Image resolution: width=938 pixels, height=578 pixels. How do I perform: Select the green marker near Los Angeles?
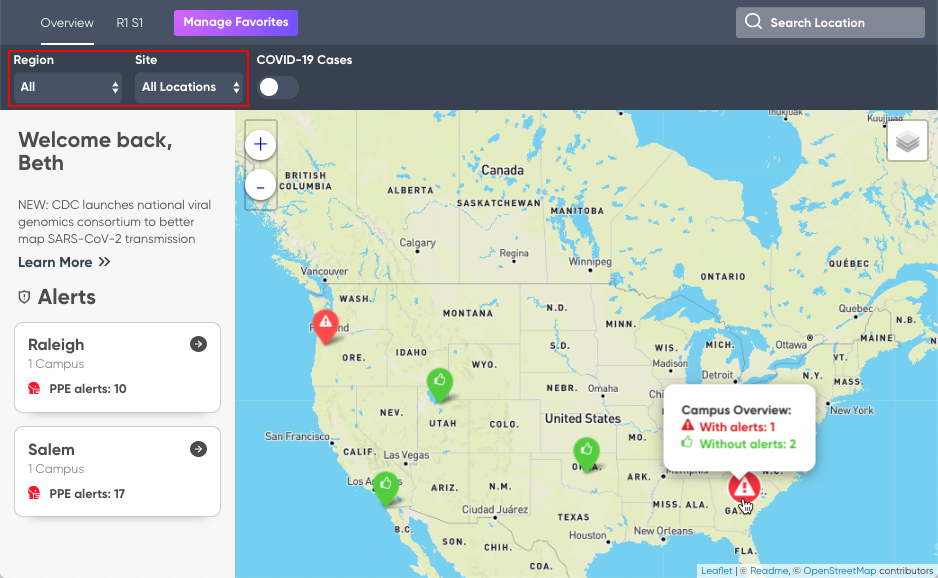[386, 489]
